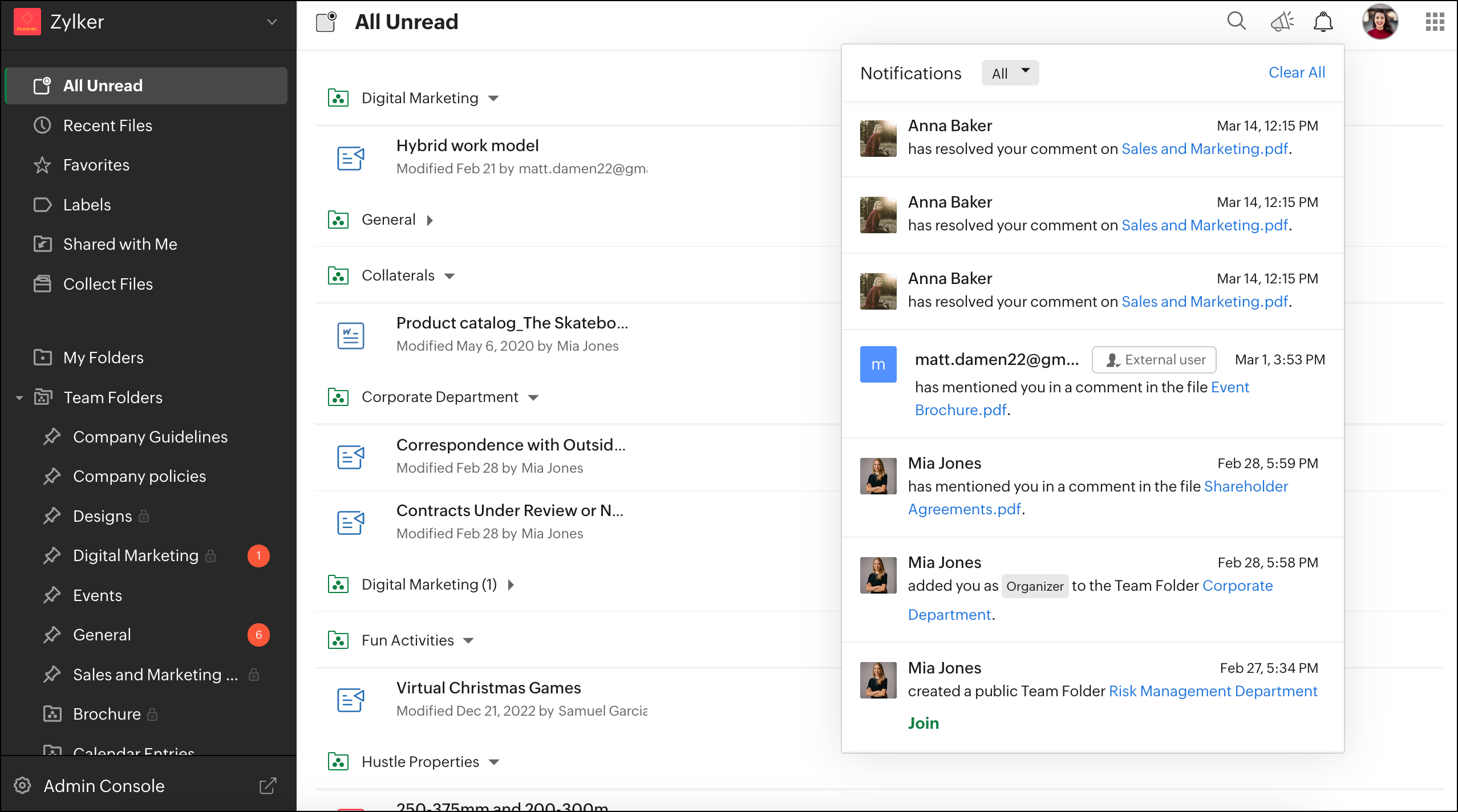Collapse the Team Folders tree
The height and width of the screenshot is (812, 1458).
[x=19, y=397]
